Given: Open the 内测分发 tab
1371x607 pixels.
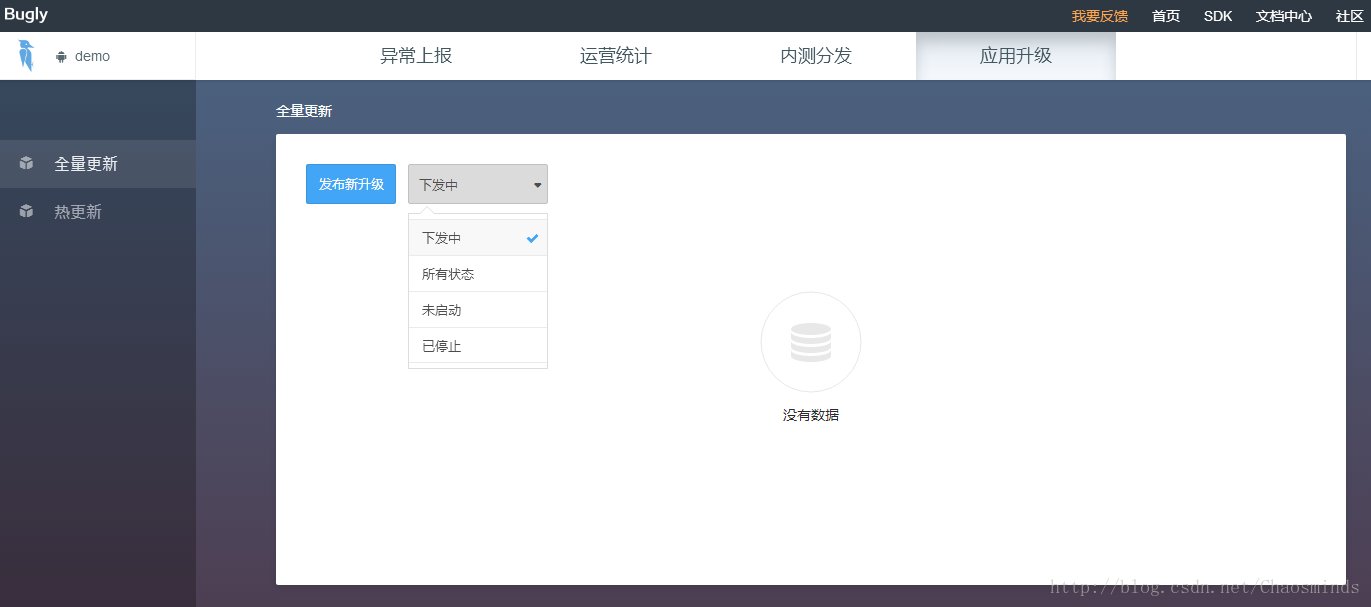Looking at the screenshot, I should pyautogui.click(x=816, y=56).
